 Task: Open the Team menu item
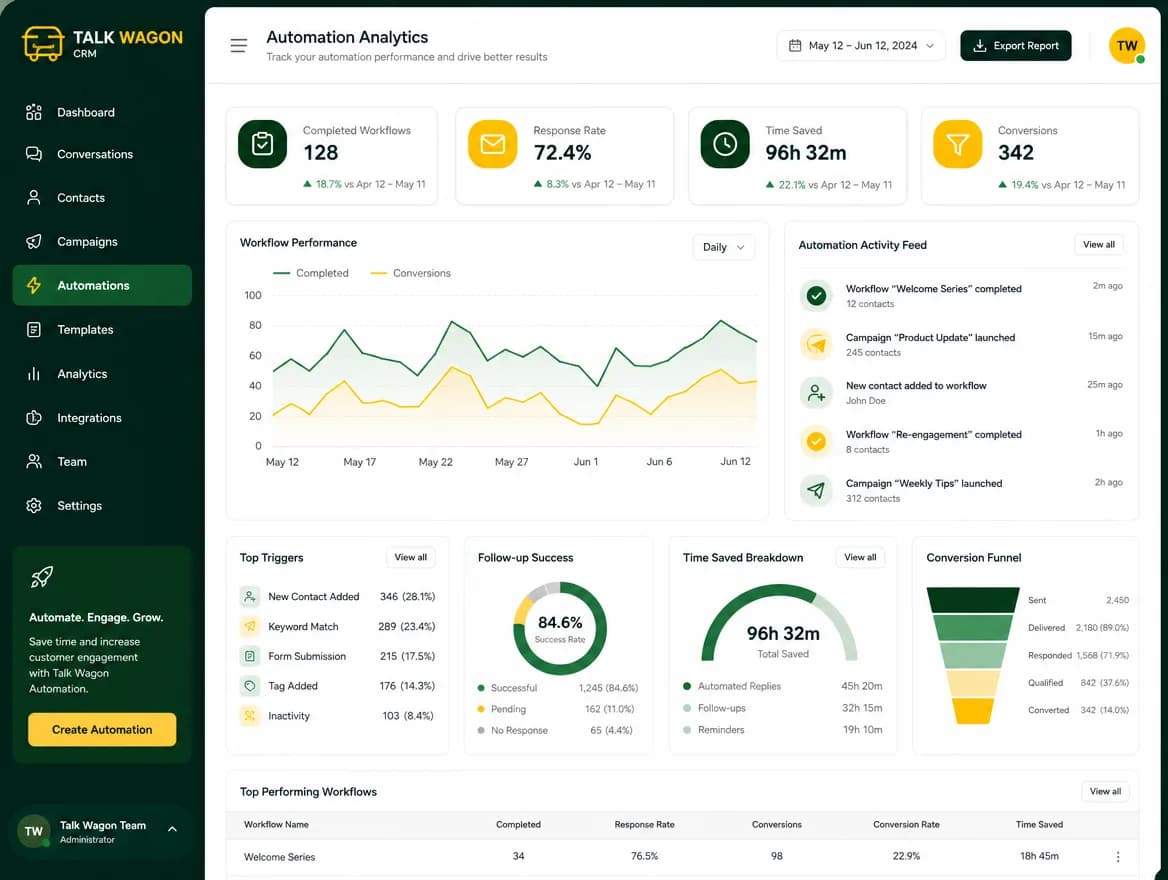102,461
